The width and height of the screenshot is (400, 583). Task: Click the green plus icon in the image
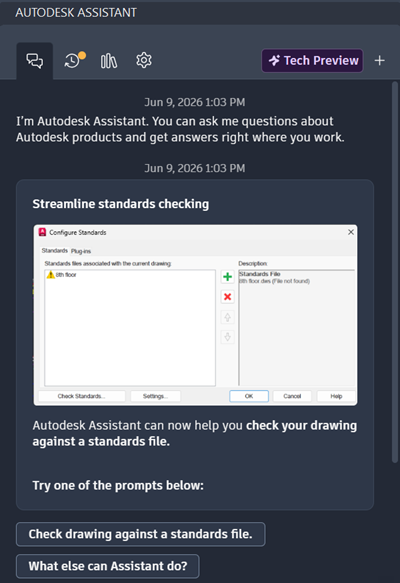[x=228, y=277]
